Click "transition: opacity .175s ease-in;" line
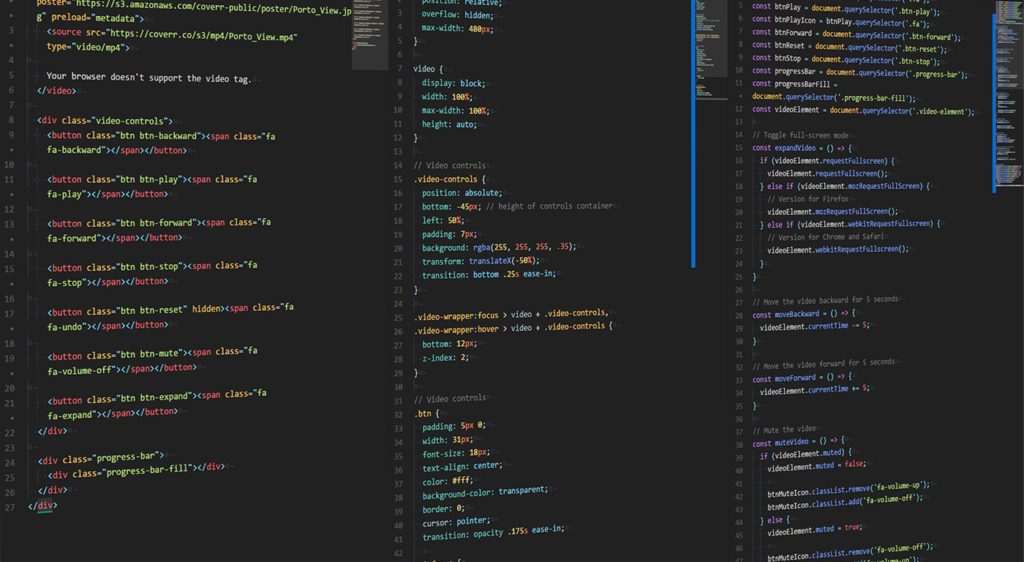Viewport: 1024px width, 562px height. (x=493, y=532)
